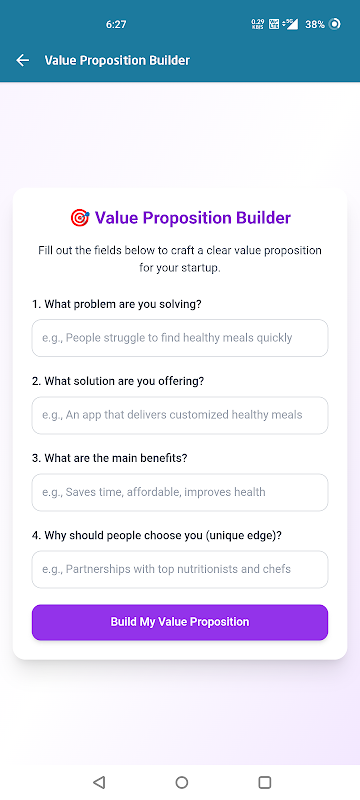The width and height of the screenshot is (360, 800).
Task: Click the purple Value Proposition Builder heading
Action: click(193, 218)
